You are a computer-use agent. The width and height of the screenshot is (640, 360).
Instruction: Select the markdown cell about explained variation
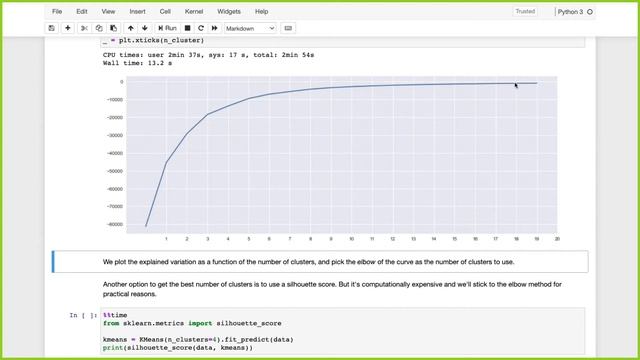tap(320, 262)
